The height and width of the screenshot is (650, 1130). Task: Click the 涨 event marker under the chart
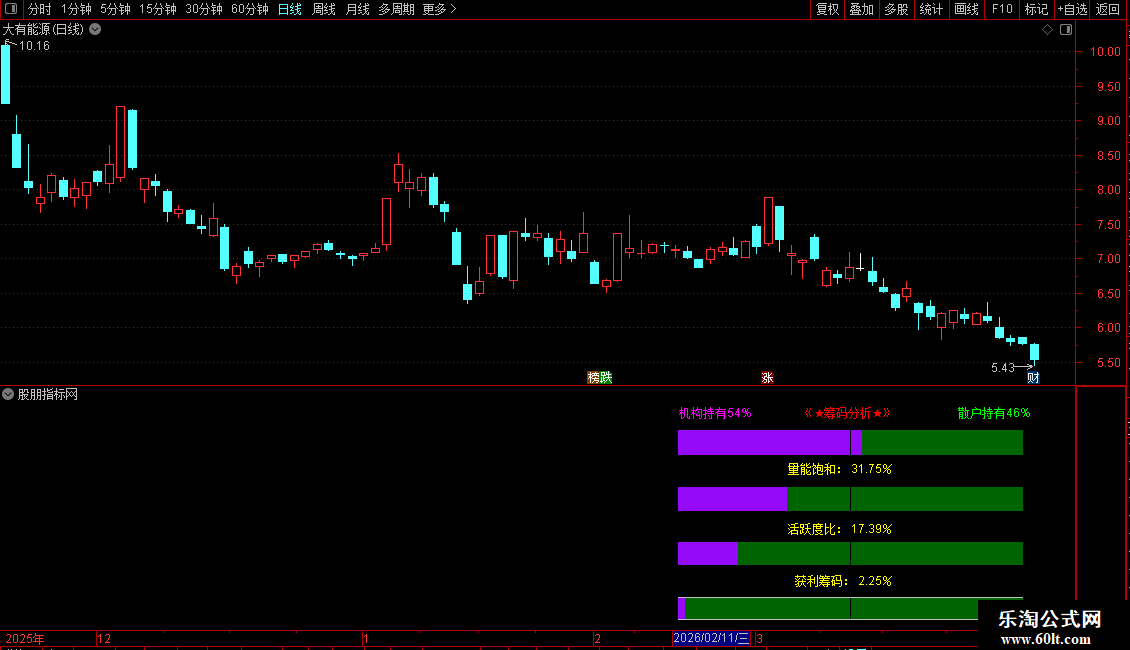click(768, 378)
